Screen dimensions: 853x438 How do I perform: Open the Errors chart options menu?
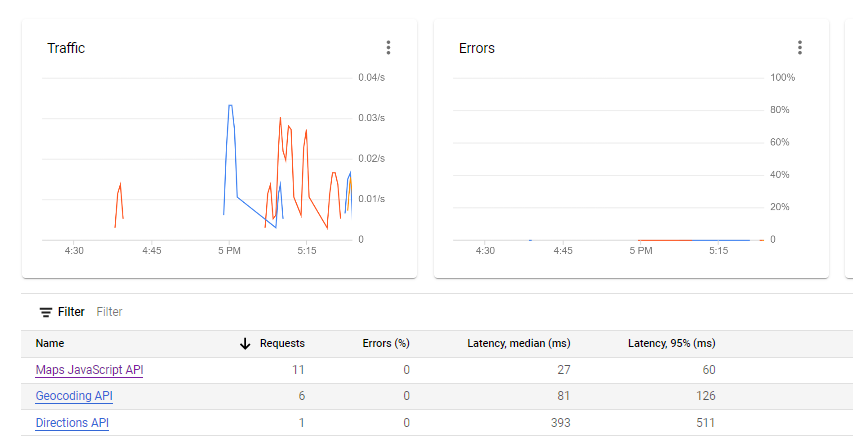[800, 48]
